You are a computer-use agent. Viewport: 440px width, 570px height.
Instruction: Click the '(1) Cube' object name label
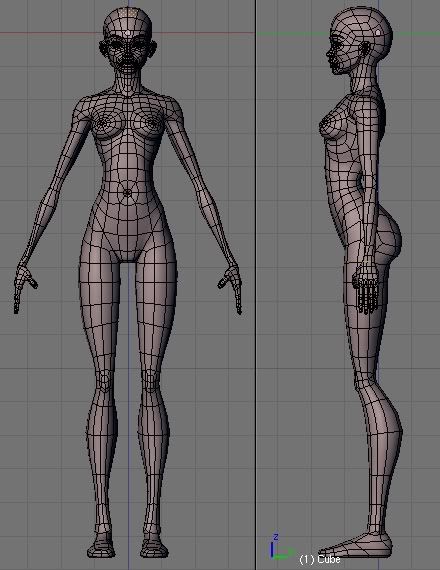coord(320,559)
